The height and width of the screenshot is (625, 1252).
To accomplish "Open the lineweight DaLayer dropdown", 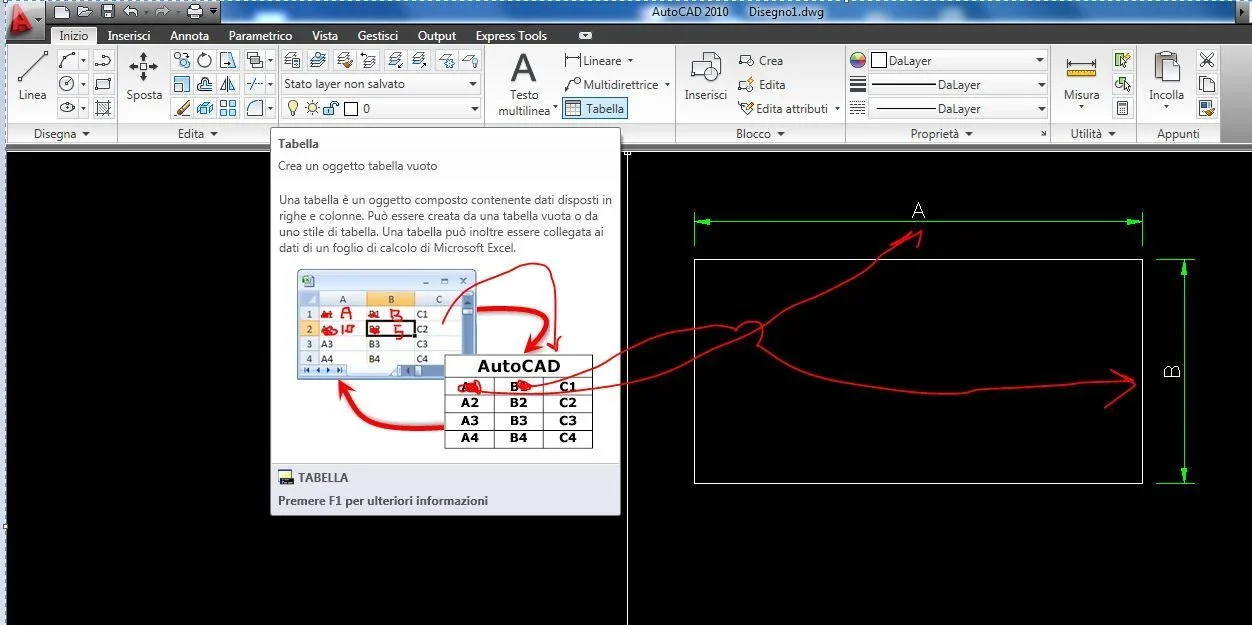I will click(x=958, y=84).
